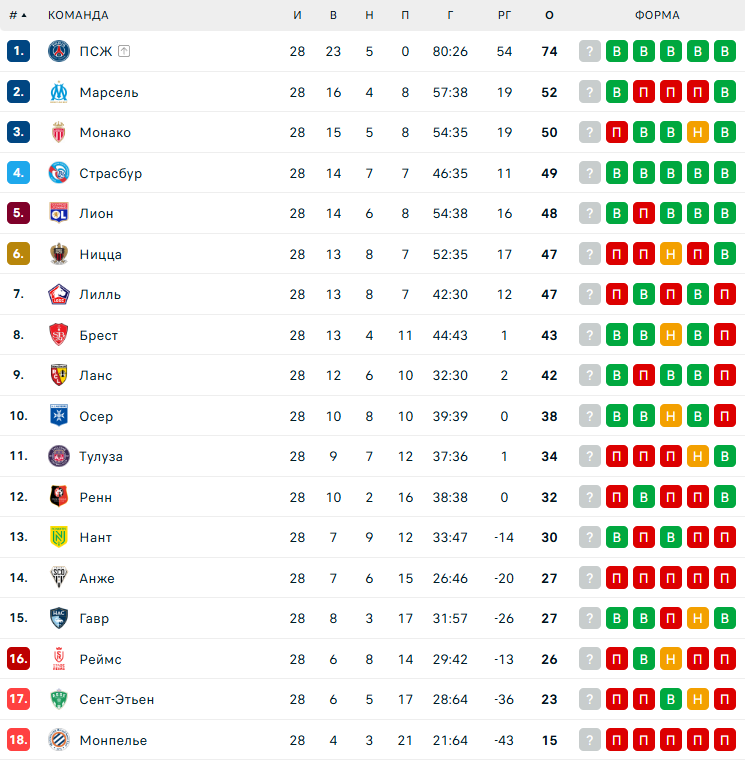Click the Nantes club logo
Image resolution: width=745 pixels, height=760 pixels.
[58, 537]
